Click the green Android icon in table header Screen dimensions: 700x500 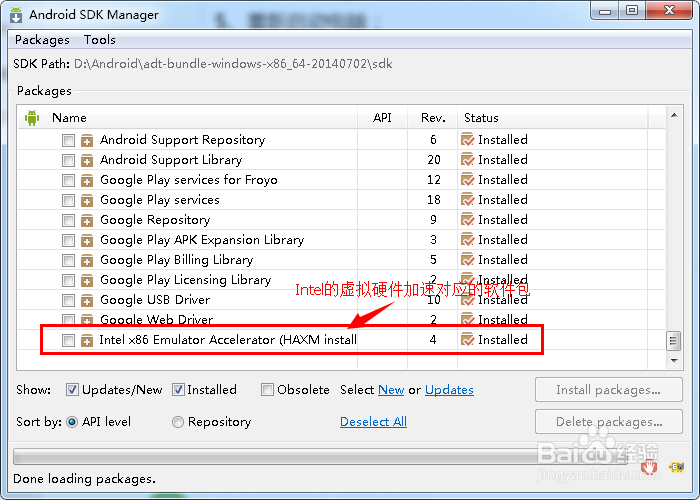click(32, 118)
